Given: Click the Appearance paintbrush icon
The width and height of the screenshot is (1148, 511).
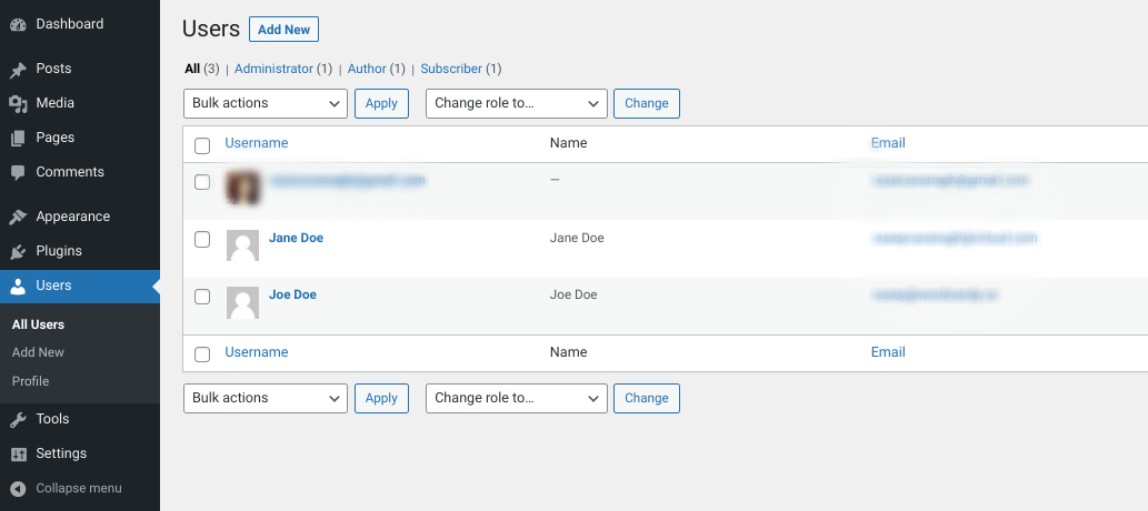Looking at the screenshot, I should click(x=18, y=218).
